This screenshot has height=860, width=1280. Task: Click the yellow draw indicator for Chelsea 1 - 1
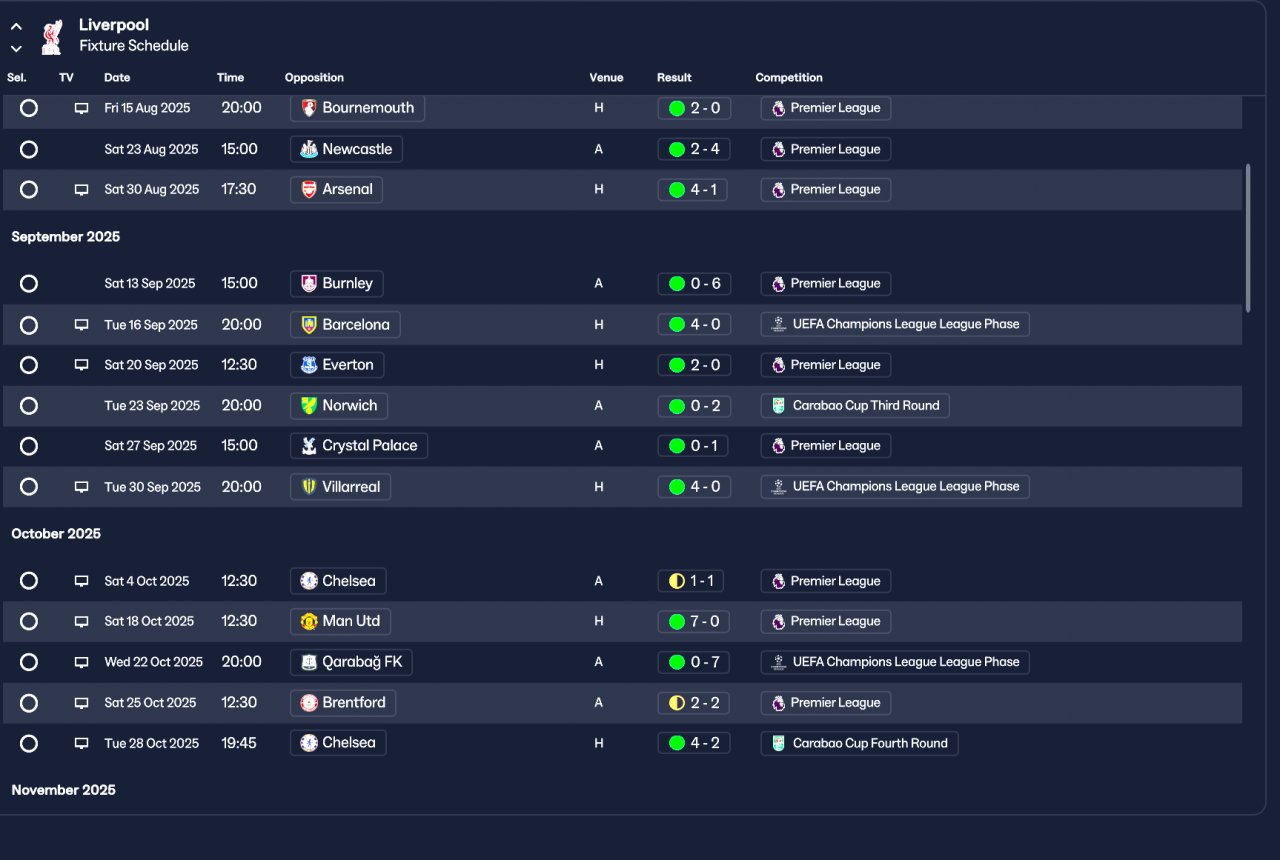point(677,581)
